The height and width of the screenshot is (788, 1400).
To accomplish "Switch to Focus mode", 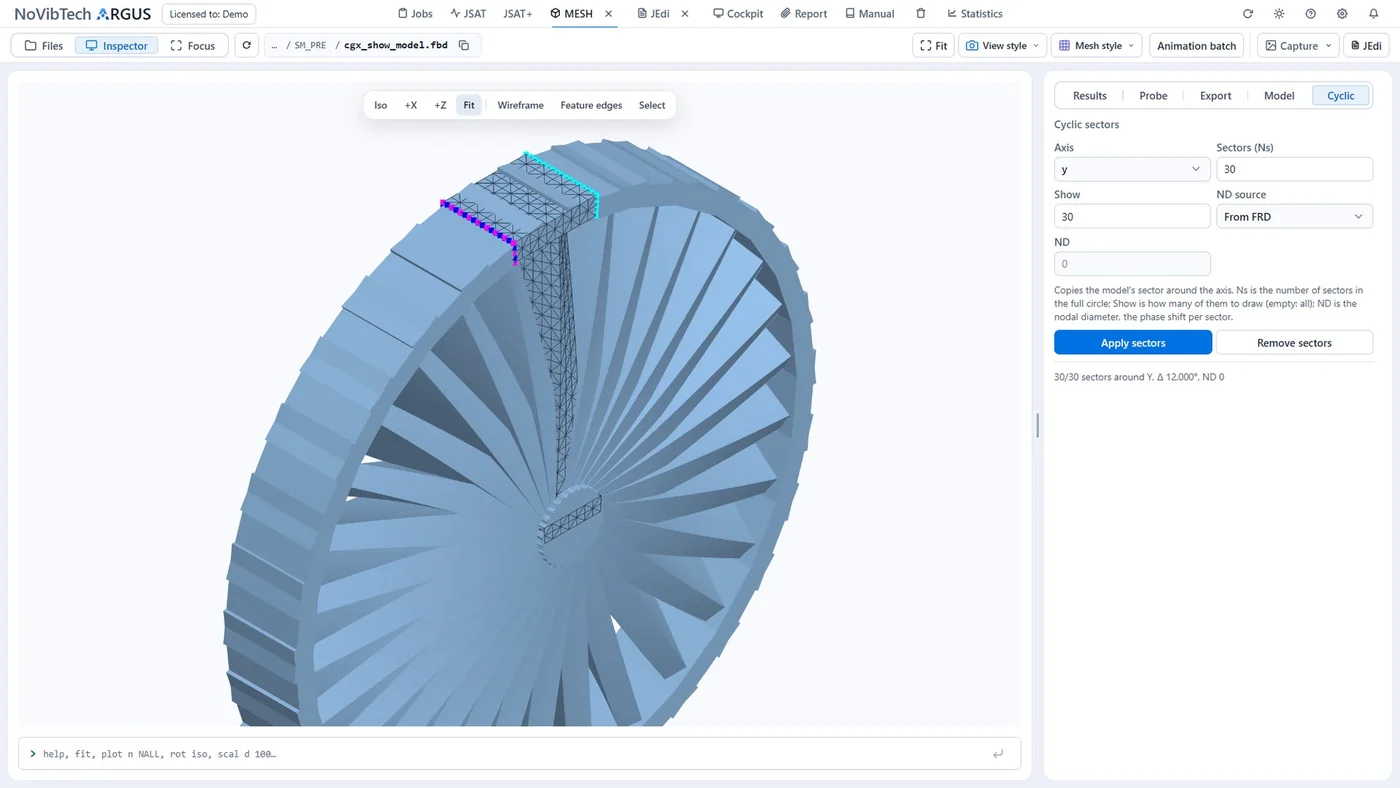I will click(x=193, y=46).
